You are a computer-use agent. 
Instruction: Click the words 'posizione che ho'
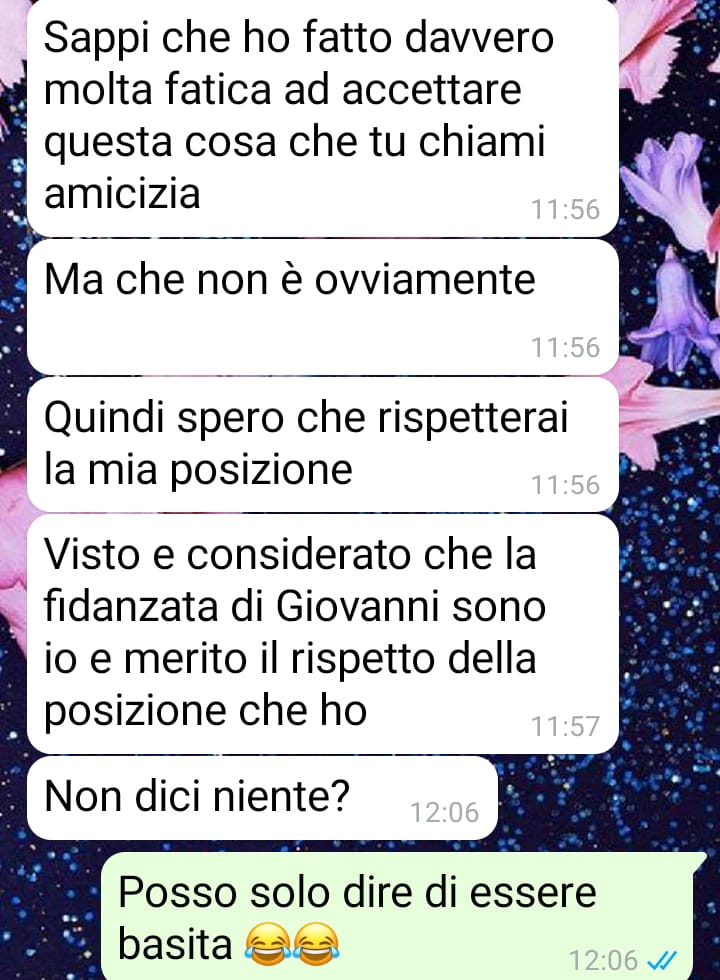[205, 710]
